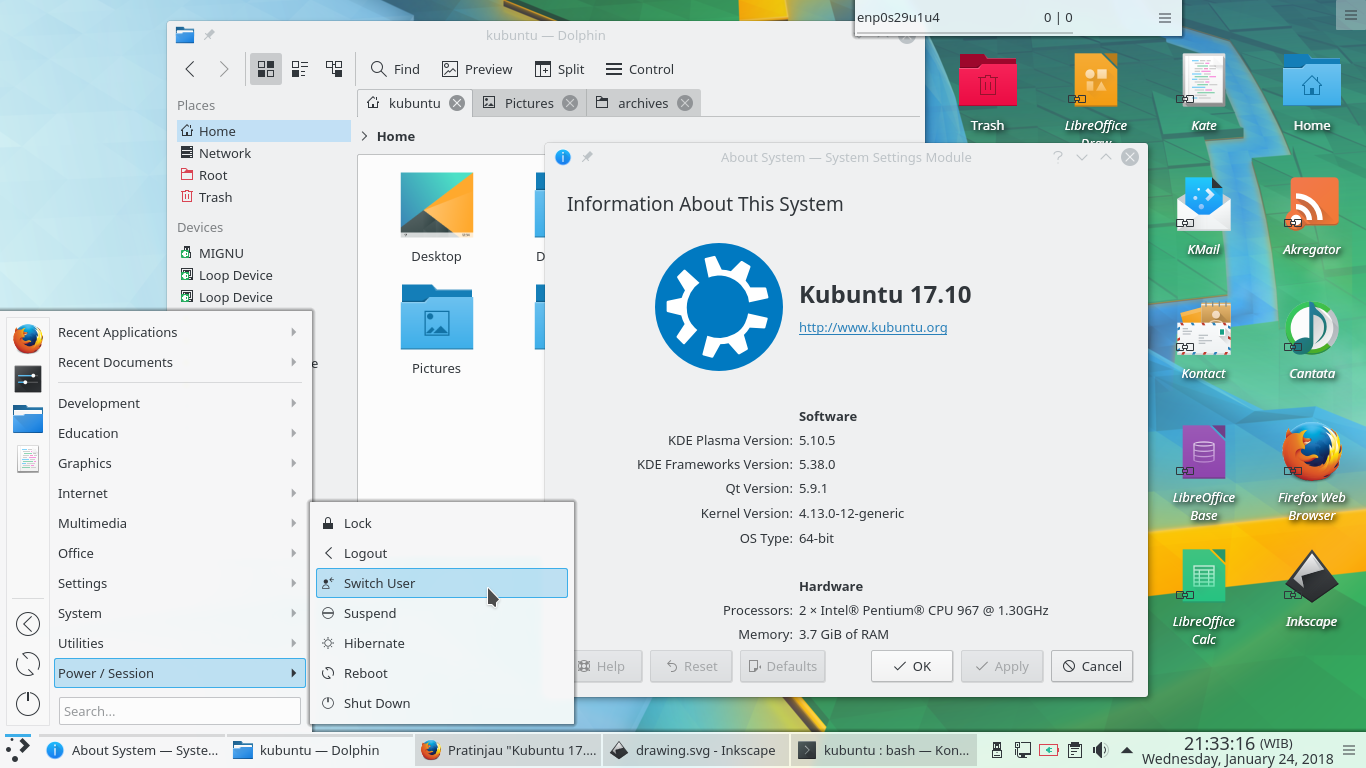Toggle Preview mode in Dolphin
Image resolution: width=1366 pixels, height=768 pixels.
pyautogui.click(x=477, y=69)
